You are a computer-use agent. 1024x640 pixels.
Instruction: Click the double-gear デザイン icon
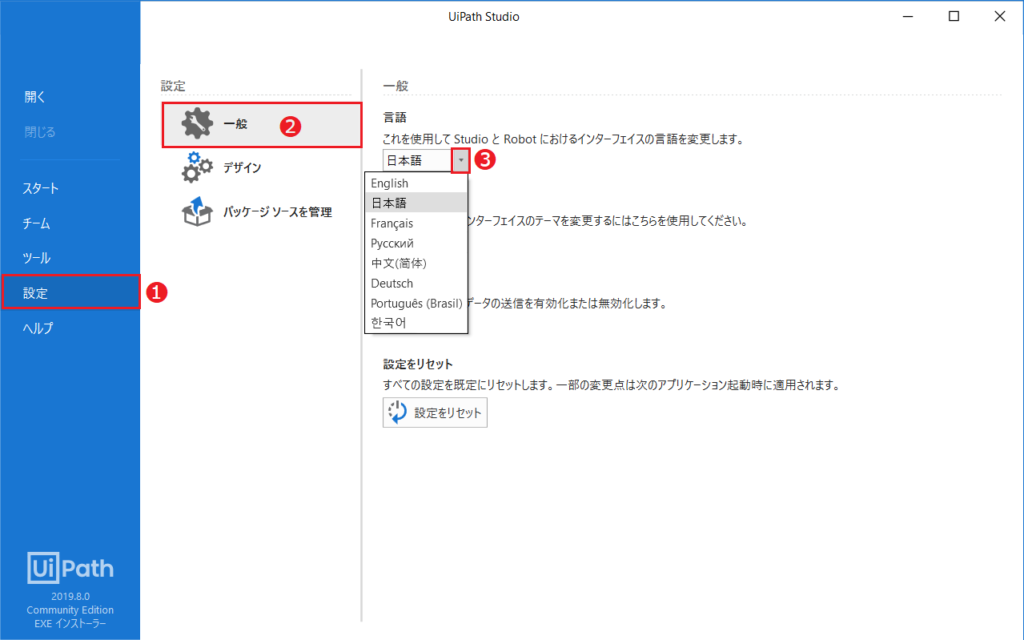coord(197,167)
